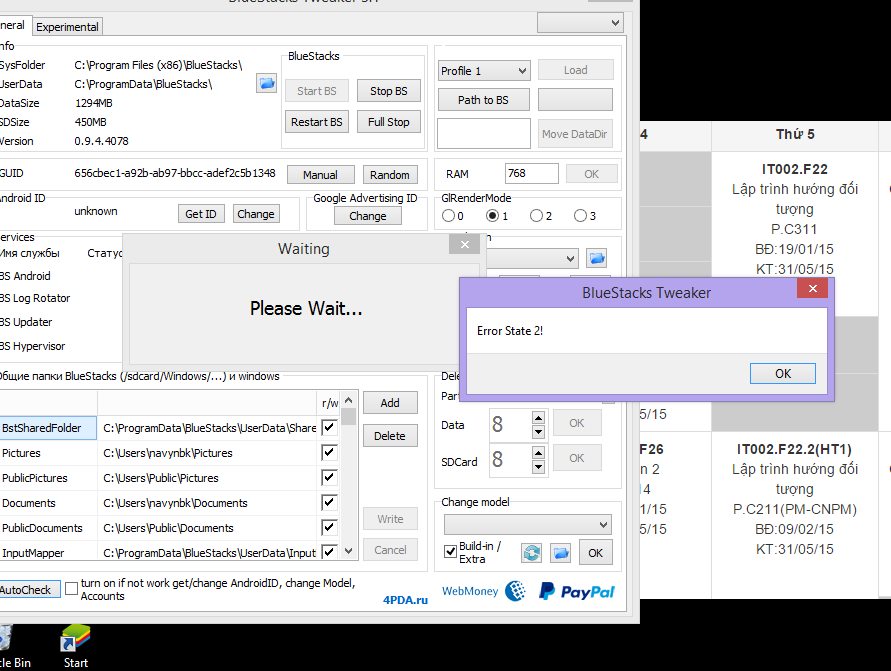Click the Add shared folder button
This screenshot has width=891, height=671.
(390, 403)
